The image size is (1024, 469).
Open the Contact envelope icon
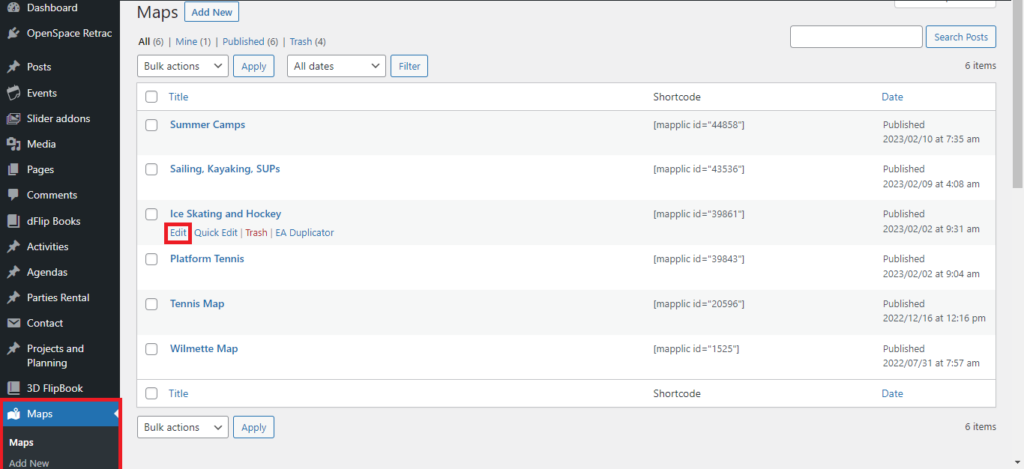[x=13, y=323]
